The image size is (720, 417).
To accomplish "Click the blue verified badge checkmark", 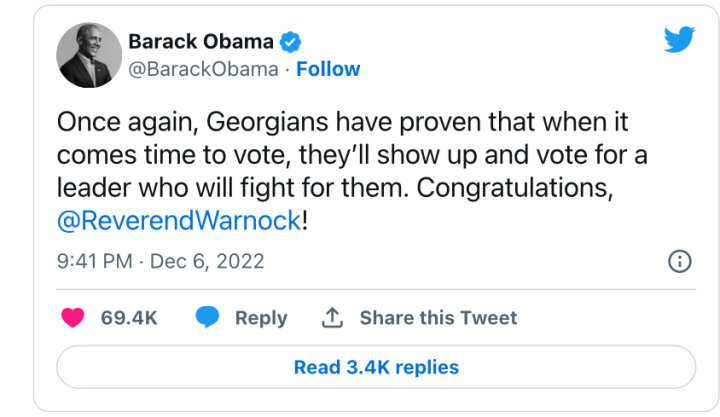I will pos(290,42).
